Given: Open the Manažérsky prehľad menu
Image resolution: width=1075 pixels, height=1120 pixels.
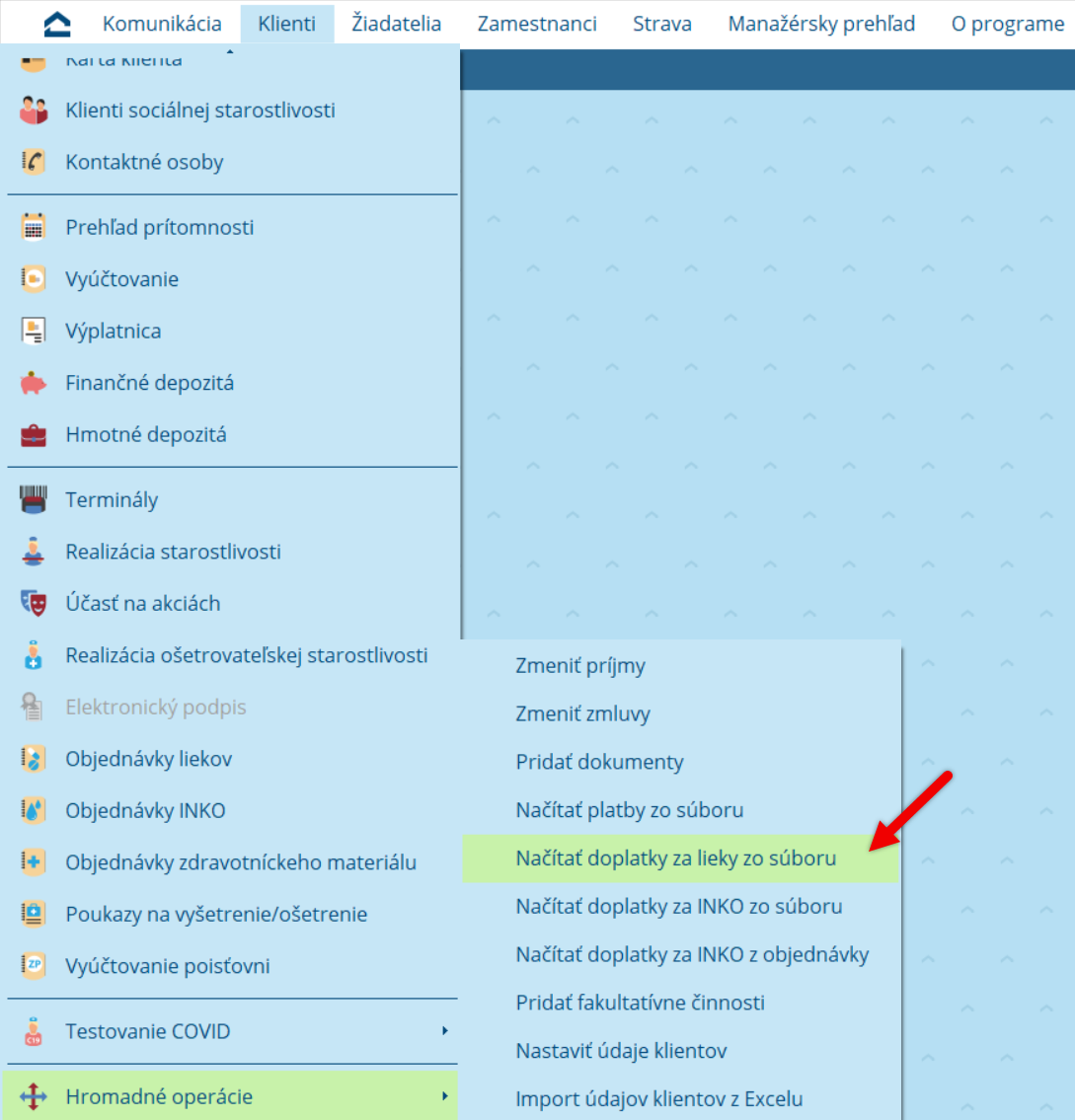Looking at the screenshot, I should 821,24.
